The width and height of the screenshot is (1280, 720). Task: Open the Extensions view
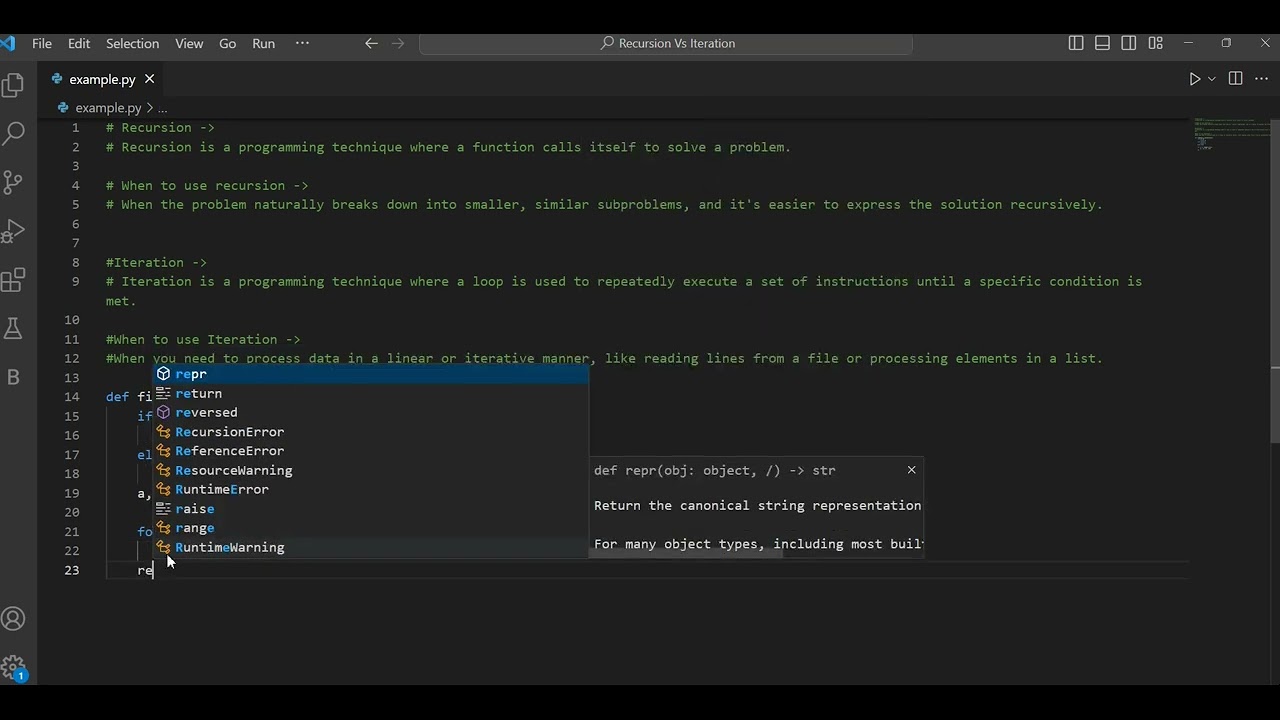point(14,280)
